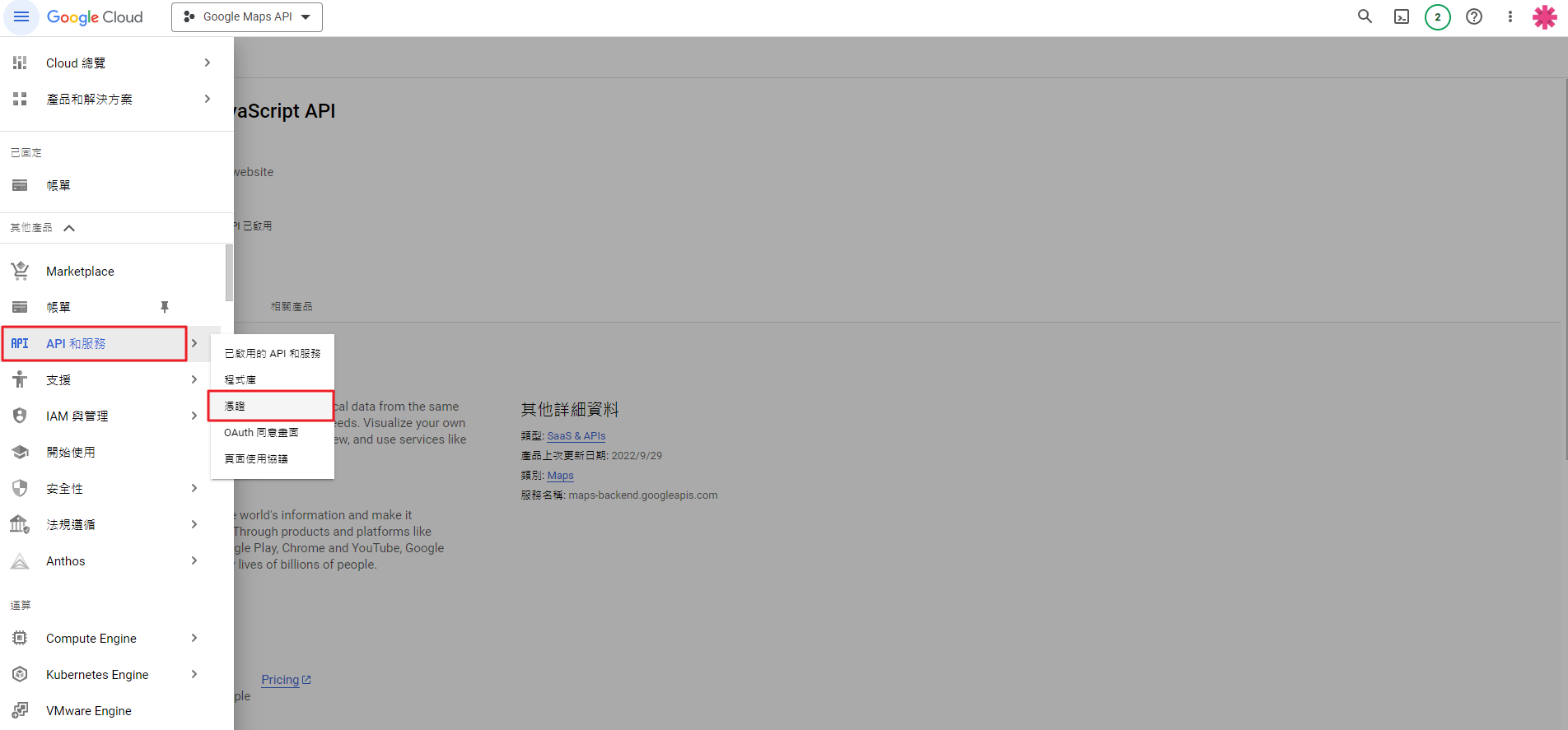The height and width of the screenshot is (730, 1568).
Task: Select 已啟用的 API 和服務 entry
Action: click(272, 354)
